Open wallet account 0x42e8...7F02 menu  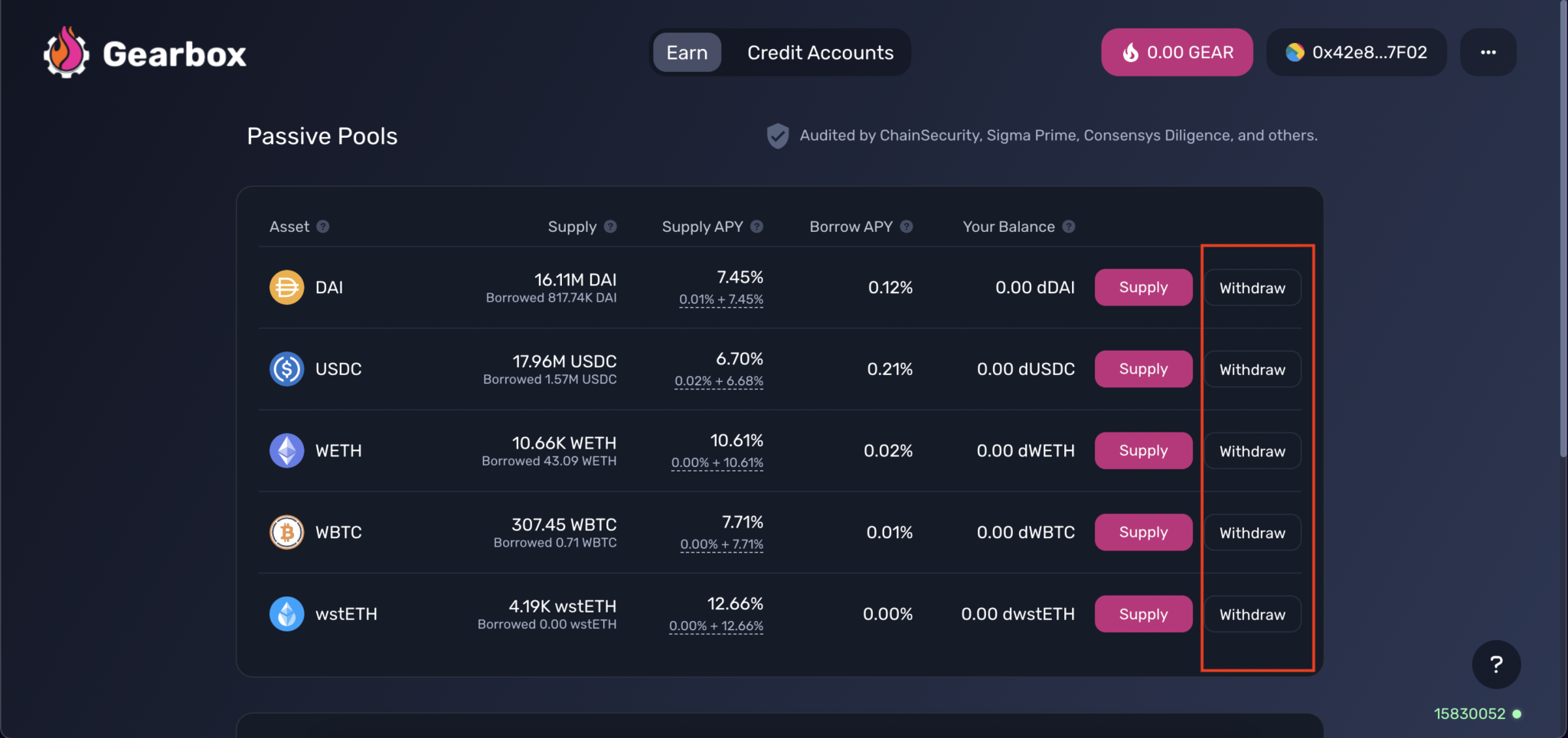(1356, 53)
